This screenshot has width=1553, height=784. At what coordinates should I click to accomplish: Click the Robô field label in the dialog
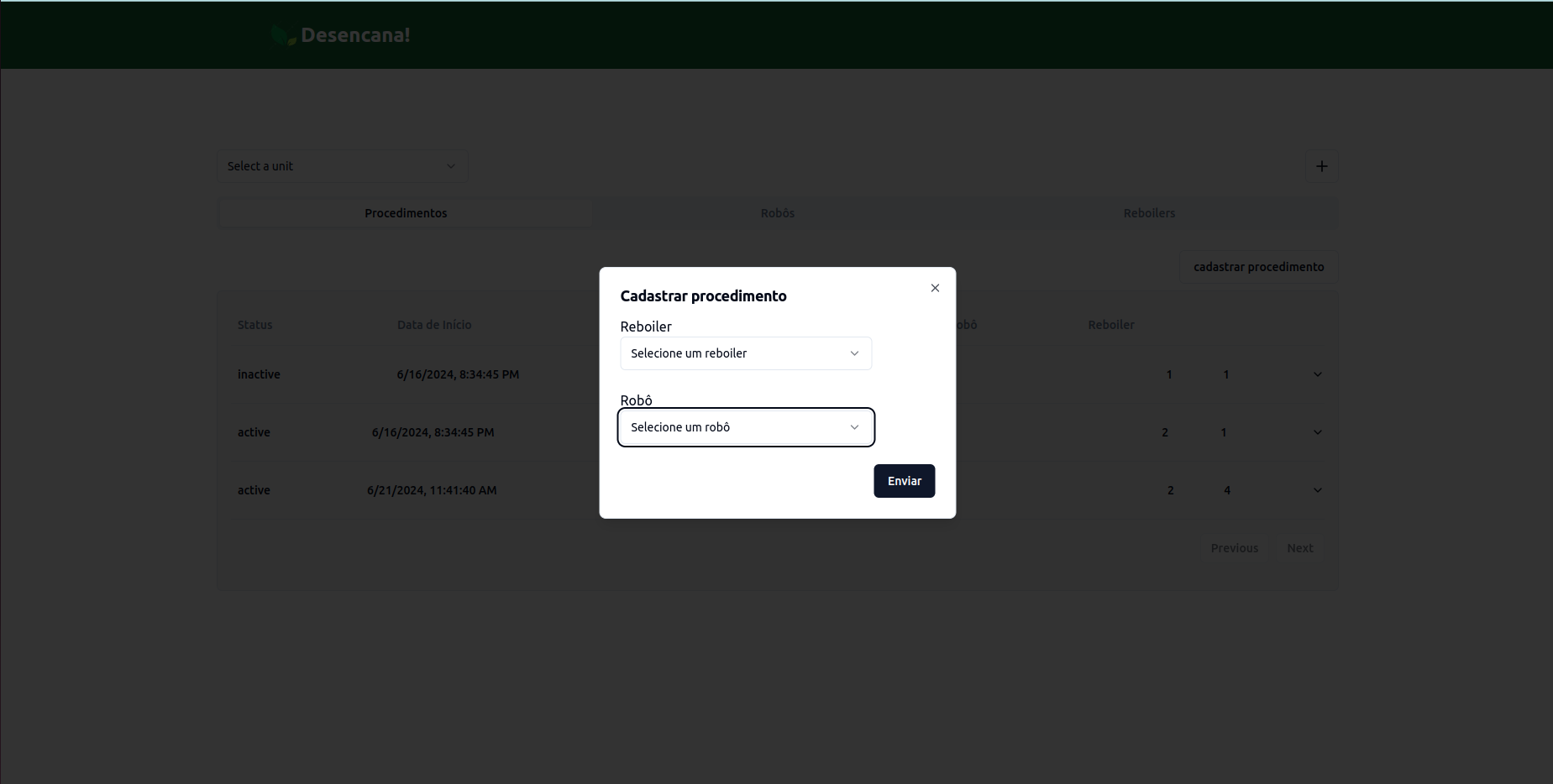636,400
